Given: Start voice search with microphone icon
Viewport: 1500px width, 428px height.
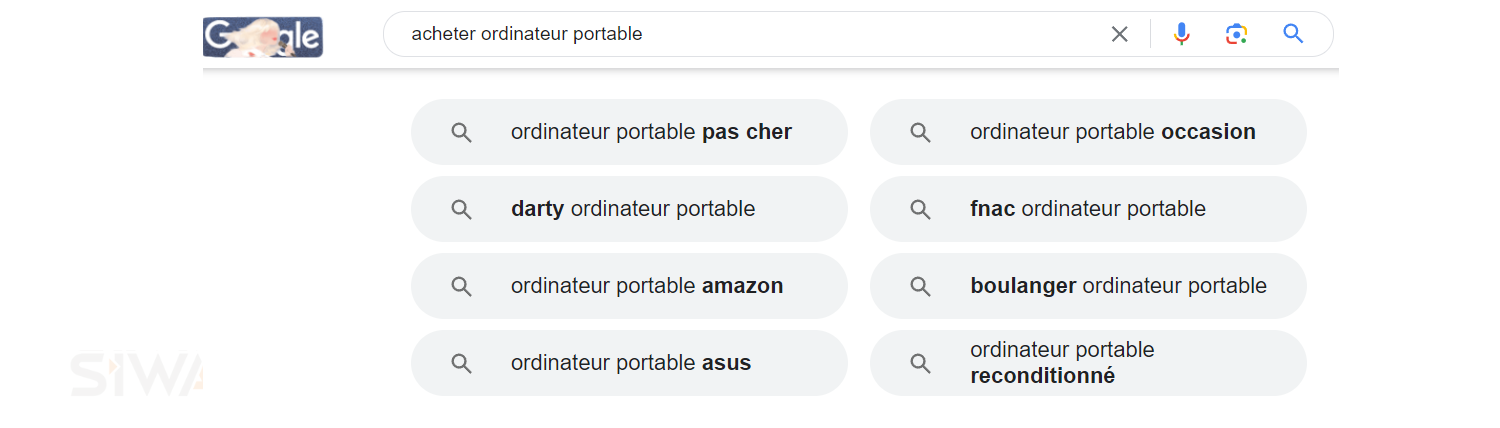Looking at the screenshot, I should 1182,35.
